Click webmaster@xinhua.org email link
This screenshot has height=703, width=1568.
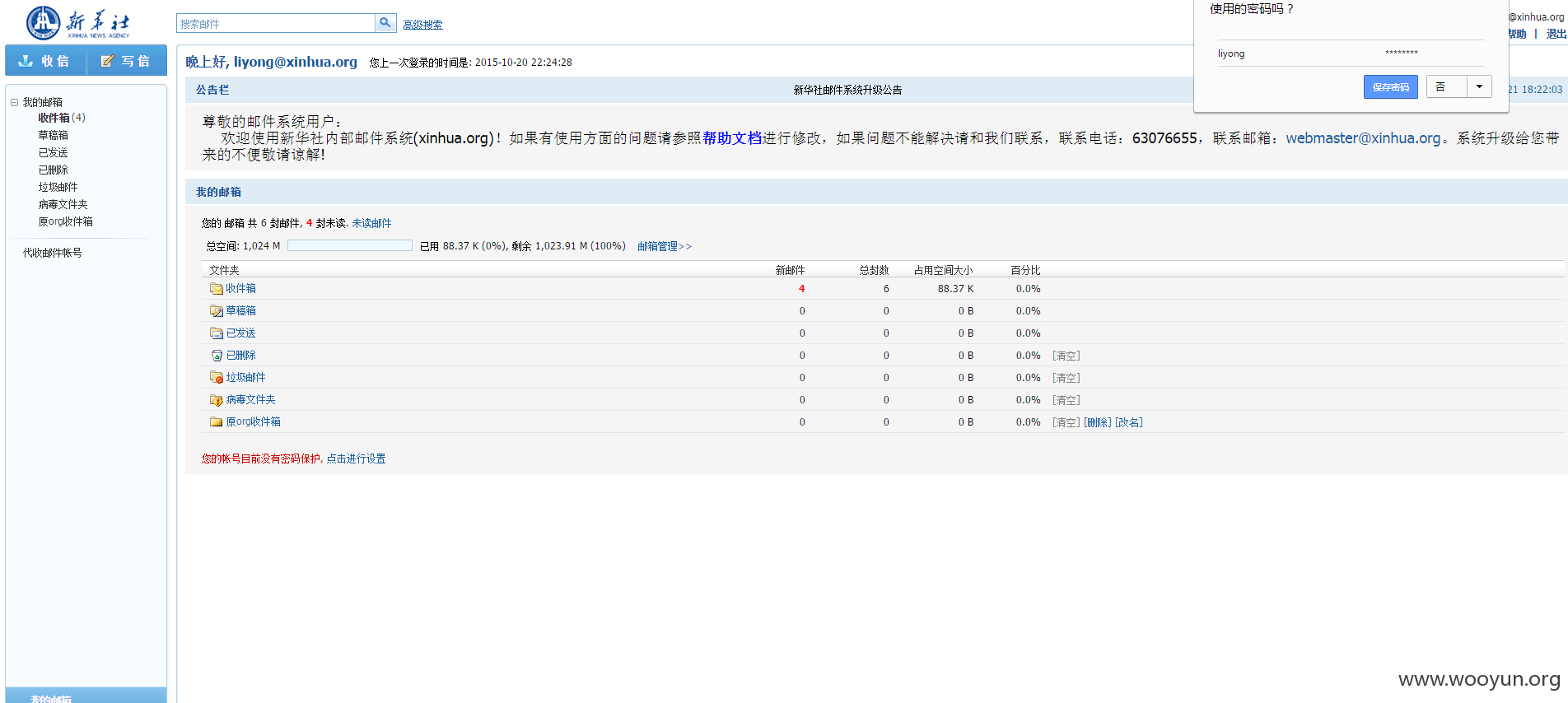(1363, 138)
